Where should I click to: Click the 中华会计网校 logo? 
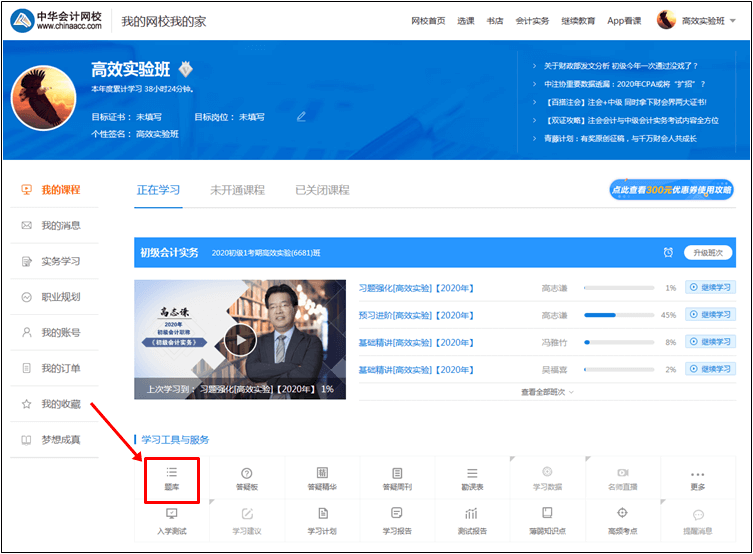[56, 21]
